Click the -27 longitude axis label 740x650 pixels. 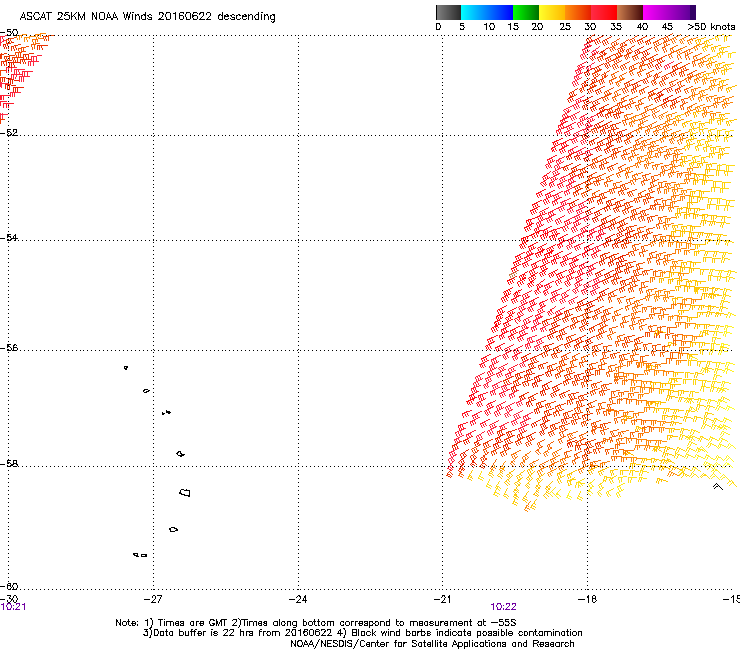pos(153,599)
